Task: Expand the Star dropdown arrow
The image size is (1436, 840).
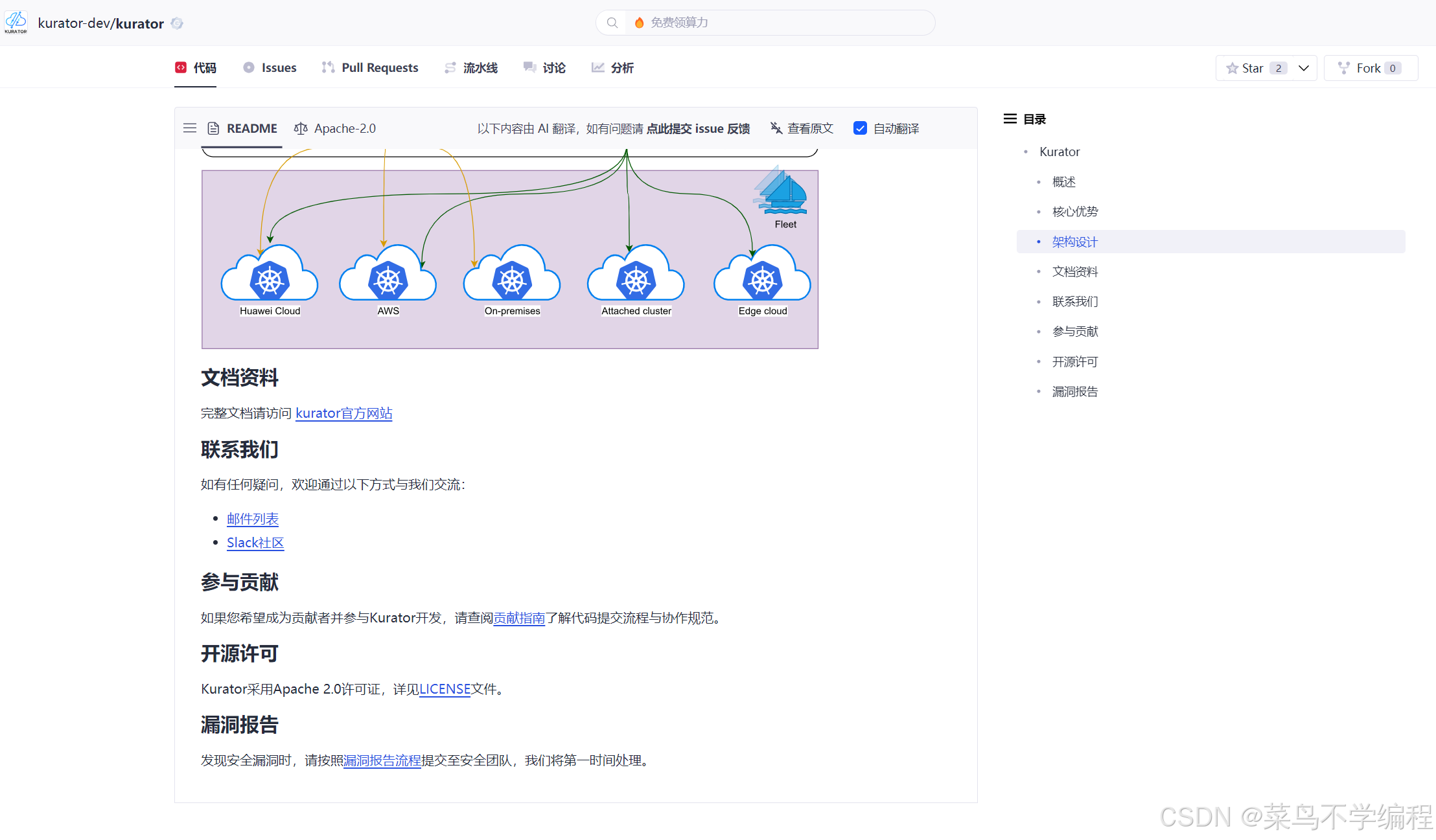Action: (1304, 68)
